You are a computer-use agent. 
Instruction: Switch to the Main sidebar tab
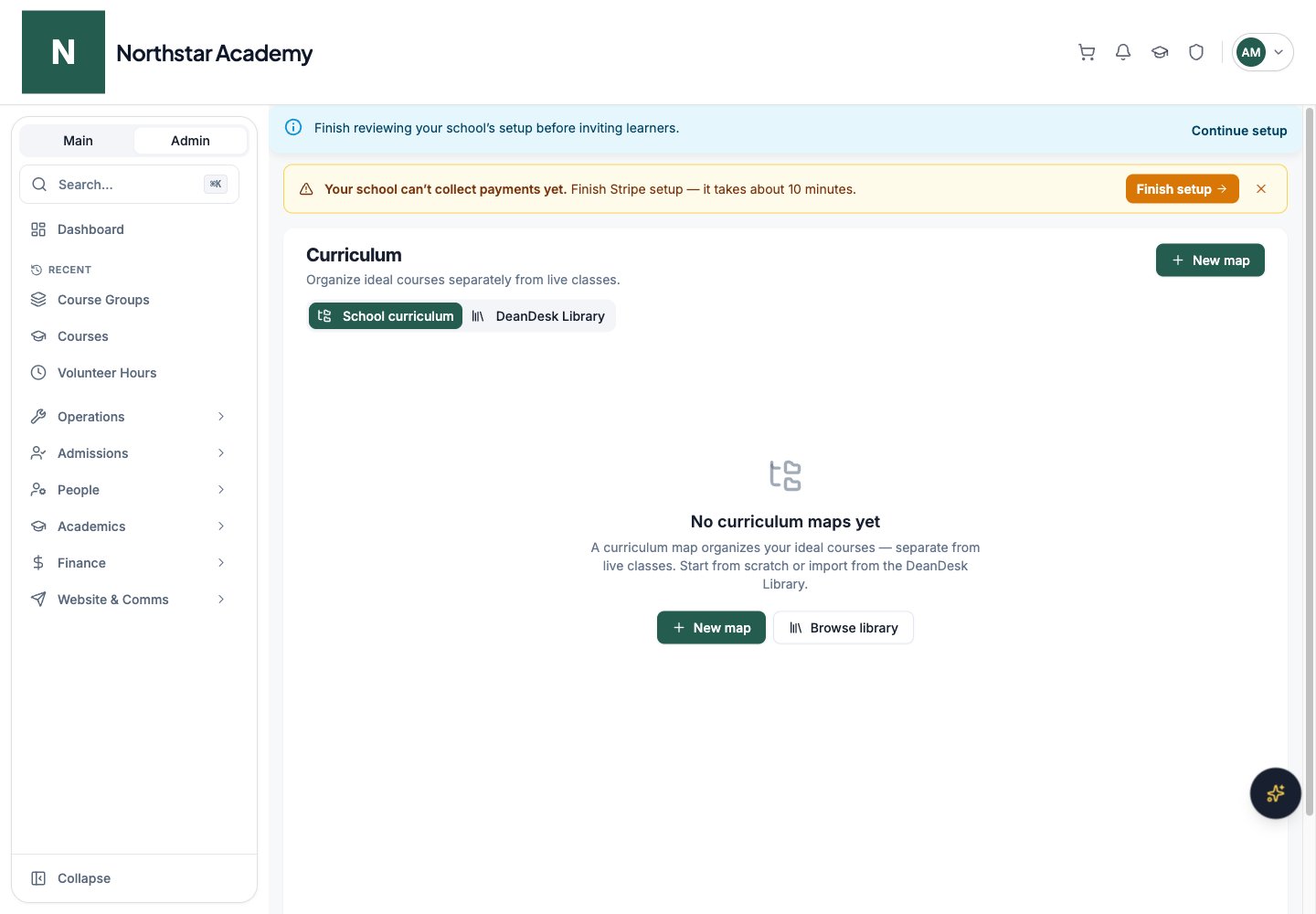click(x=78, y=141)
